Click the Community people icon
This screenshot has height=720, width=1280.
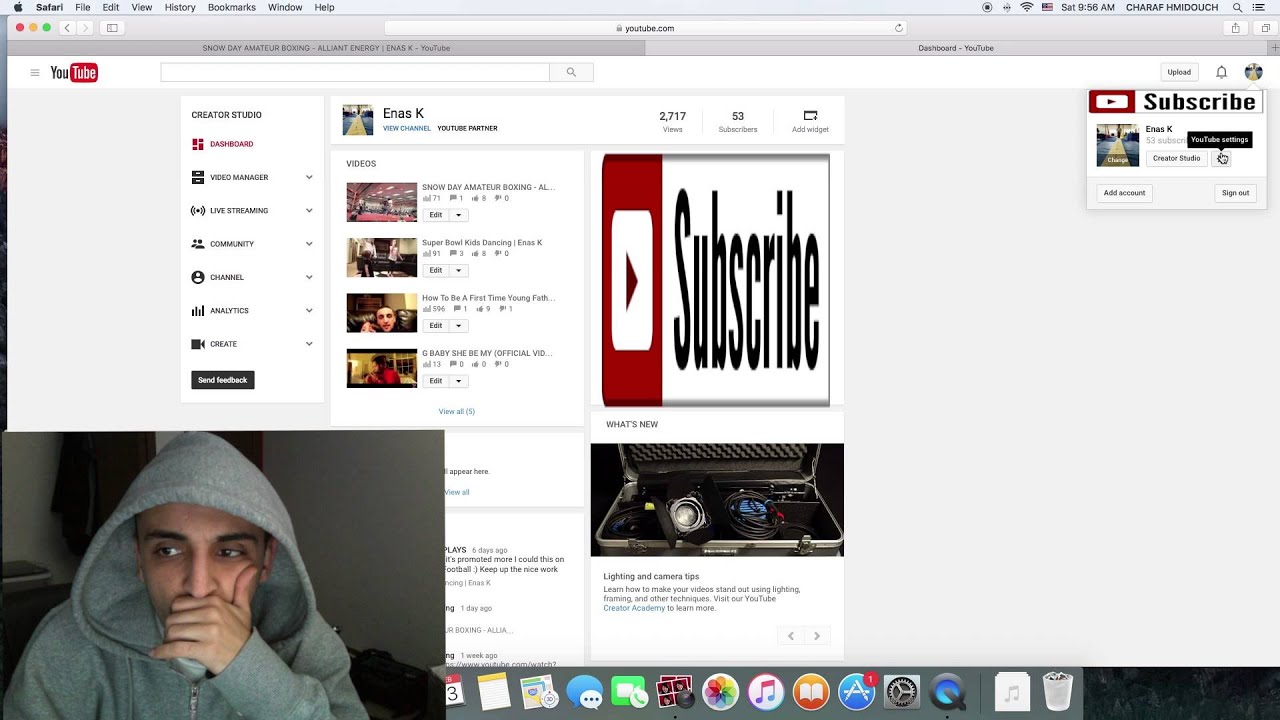coord(198,244)
